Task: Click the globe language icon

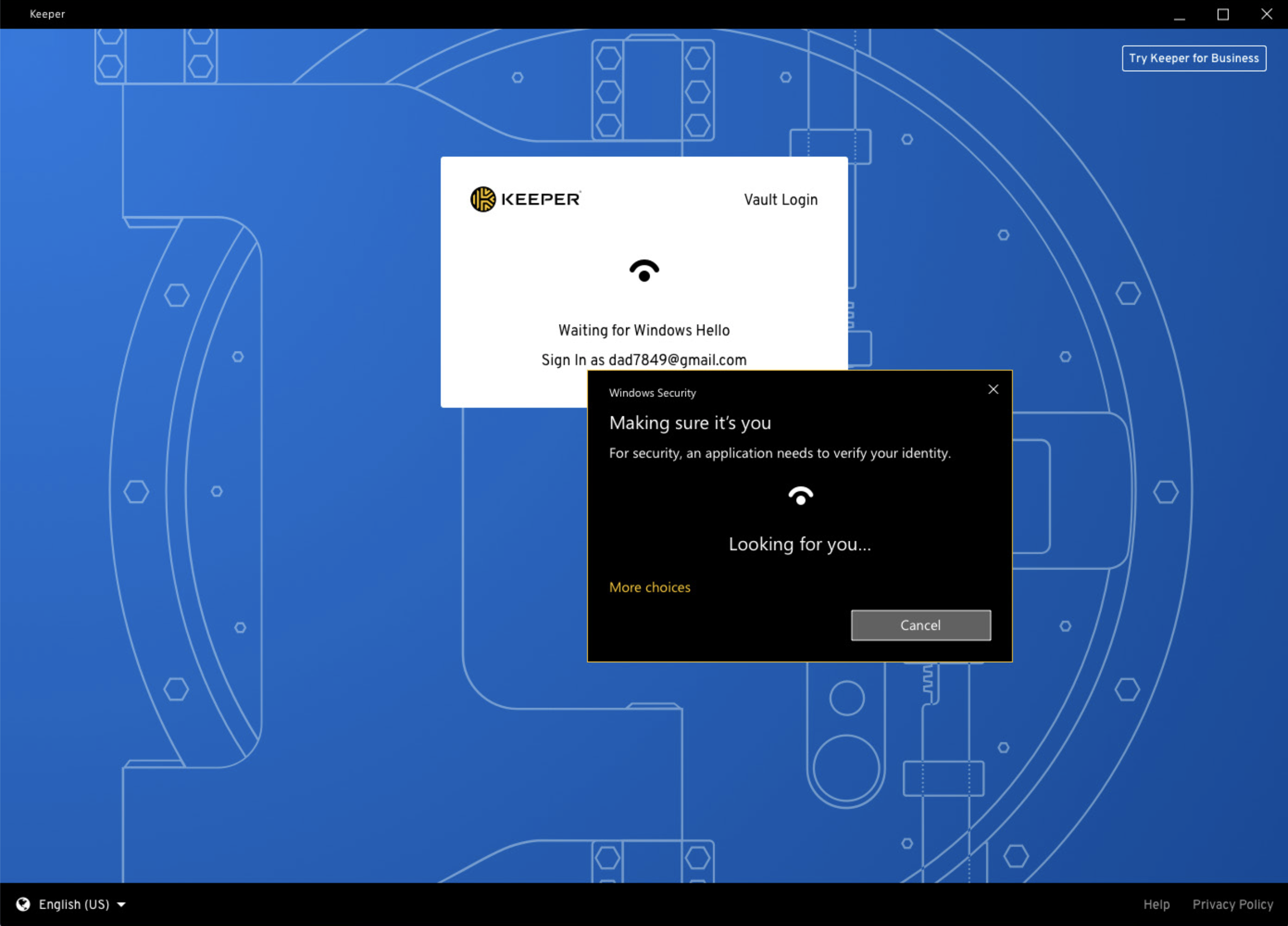Action: point(23,904)
